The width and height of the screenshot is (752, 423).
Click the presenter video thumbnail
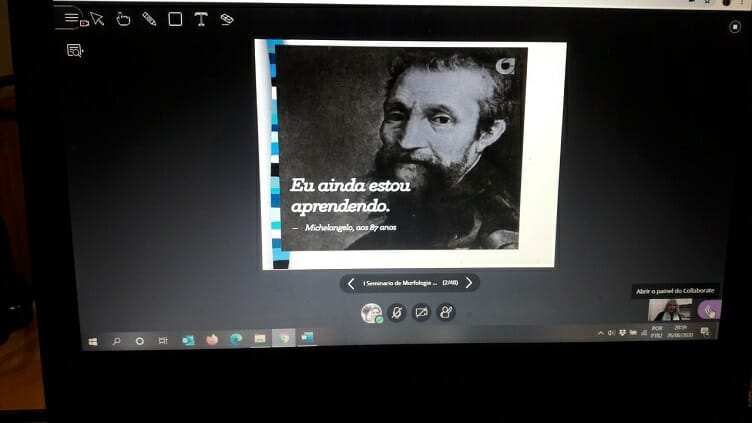[x=669, y=310]
